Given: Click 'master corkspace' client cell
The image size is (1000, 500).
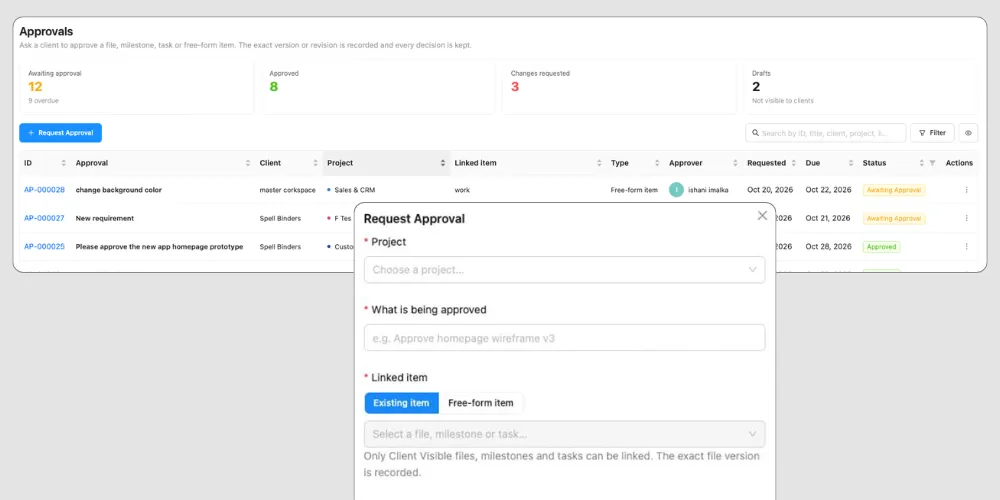Looking at the screenshot, I should click(288, 190).
